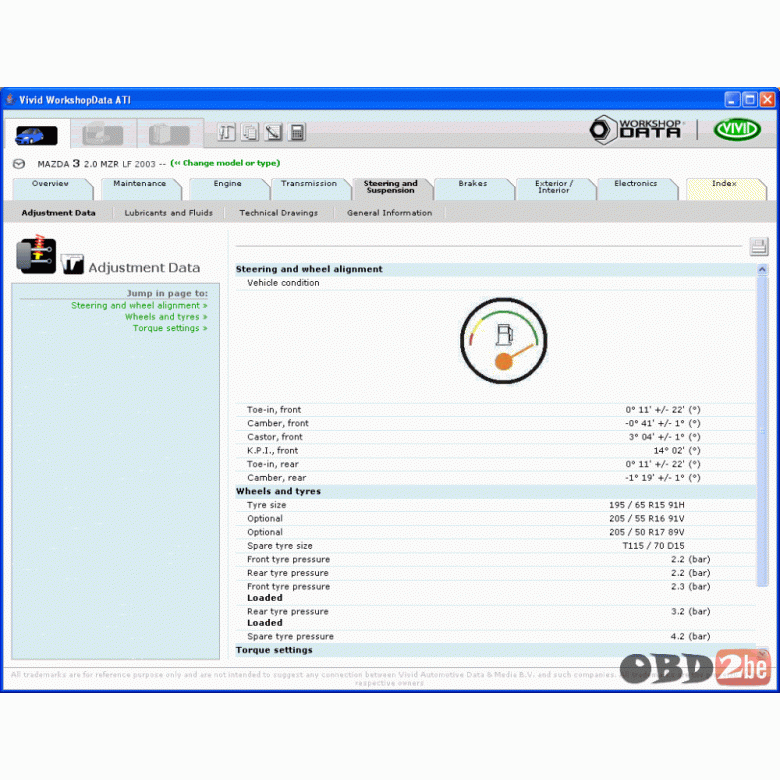Screen dimensions: 780x780
Task: Click the Vehicle condition label
Action: 283,283
